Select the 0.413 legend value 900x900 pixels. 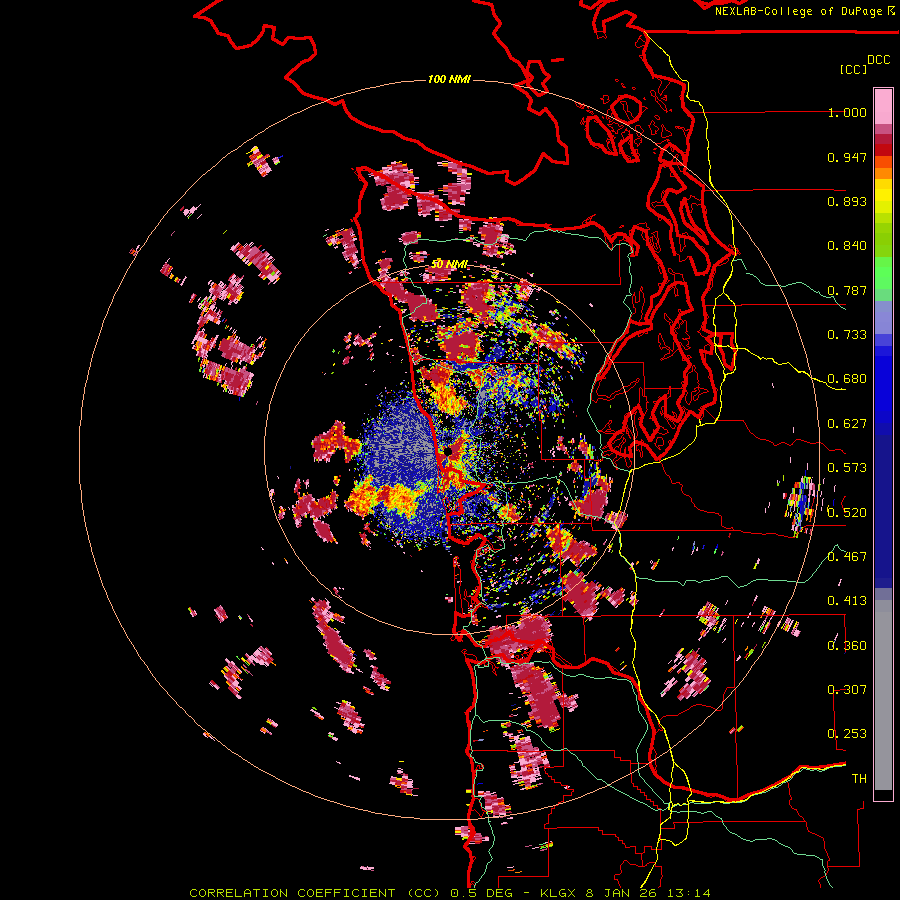pos(847,601)
